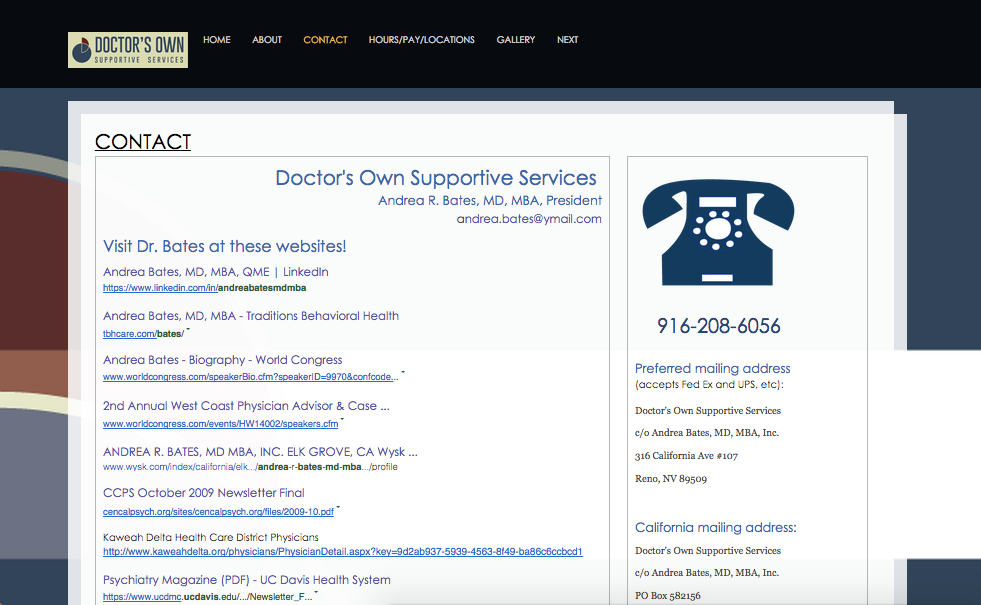Open the linkedin.com/in/andreabatesmdmba link
Screen dimensions: 981x605
205,288
